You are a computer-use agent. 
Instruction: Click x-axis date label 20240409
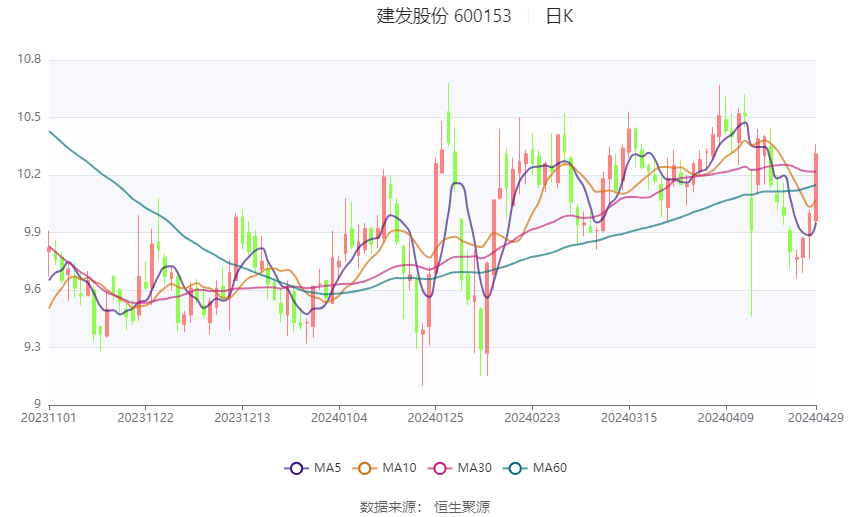(x=725, y=418)
